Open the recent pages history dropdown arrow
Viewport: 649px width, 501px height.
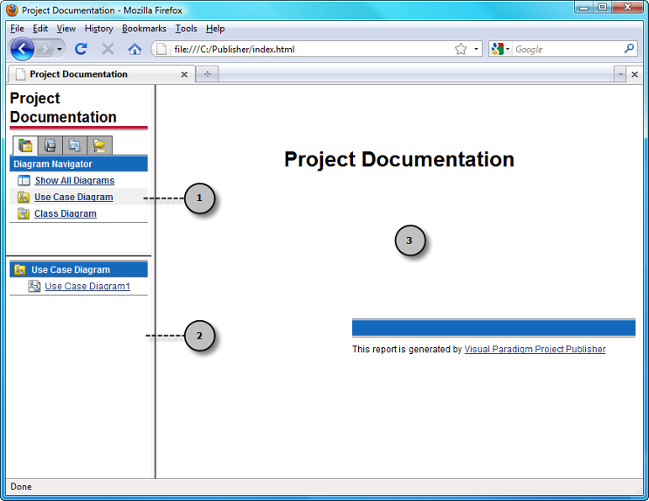point(60,49)
